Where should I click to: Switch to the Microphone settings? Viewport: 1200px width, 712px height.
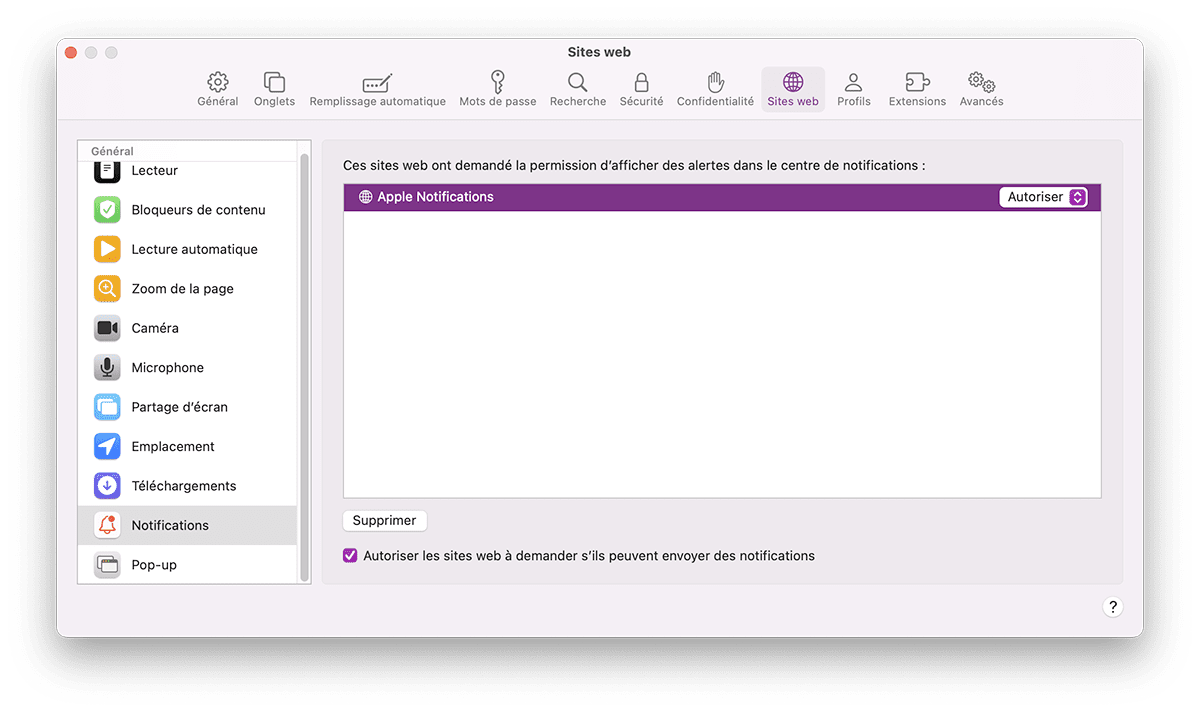click(x=166, y=367)
